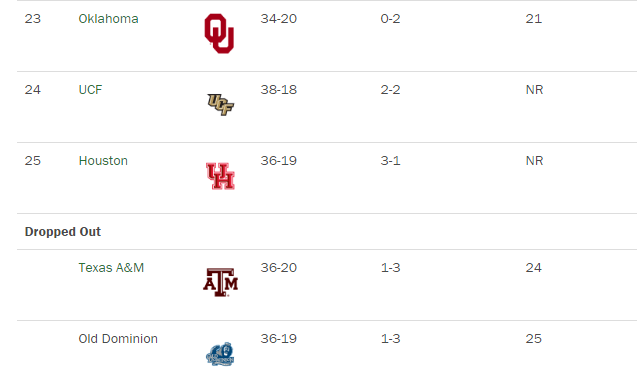Select Houston's 3-1 weekly record
The height and width of the screenshot is (374, 639).
click(x=390, y=161)
